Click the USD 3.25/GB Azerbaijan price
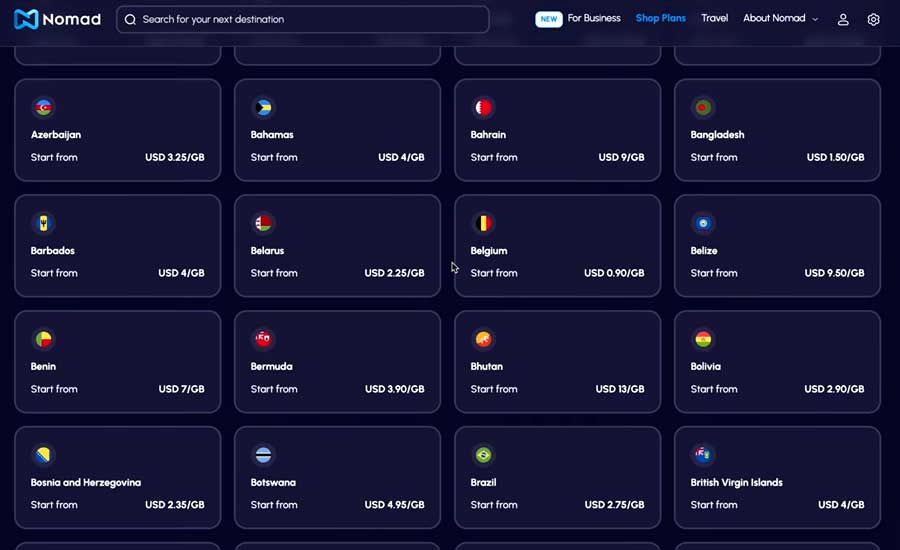The width and height of the screenshot is (900, 550). click(174, 157)
